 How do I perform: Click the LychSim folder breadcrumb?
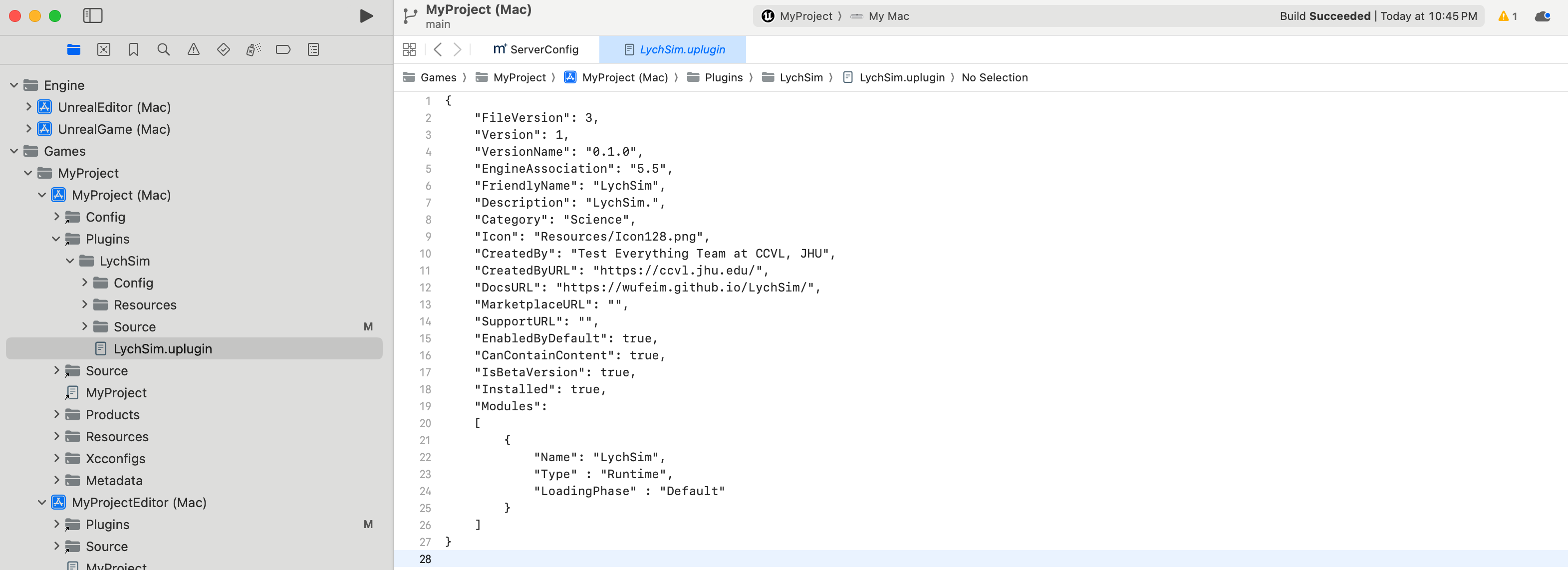(x=792, y=77)
